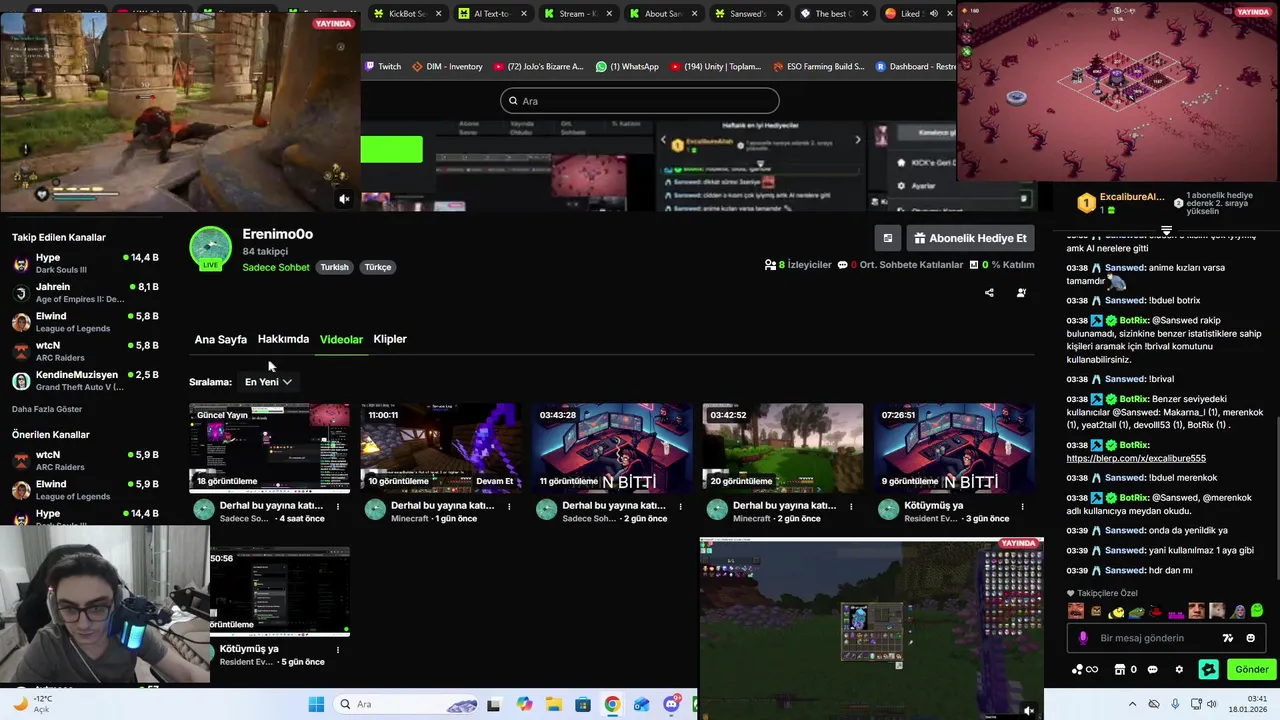Mute the top-left game stream preview
Image resolution: width=1280 pixels, height=720 pixels.
point(344,198)
